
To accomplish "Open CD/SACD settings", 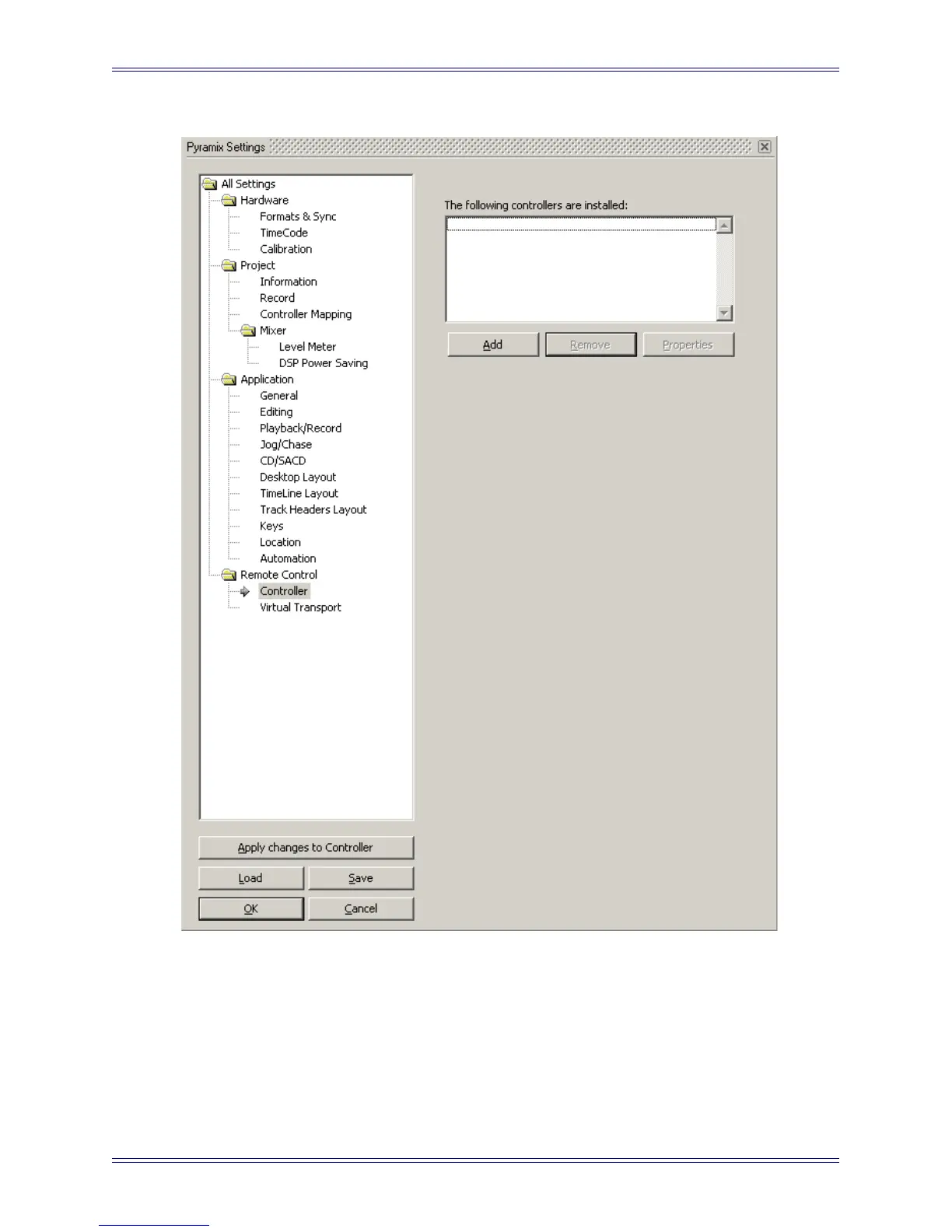I will (282, 462).
